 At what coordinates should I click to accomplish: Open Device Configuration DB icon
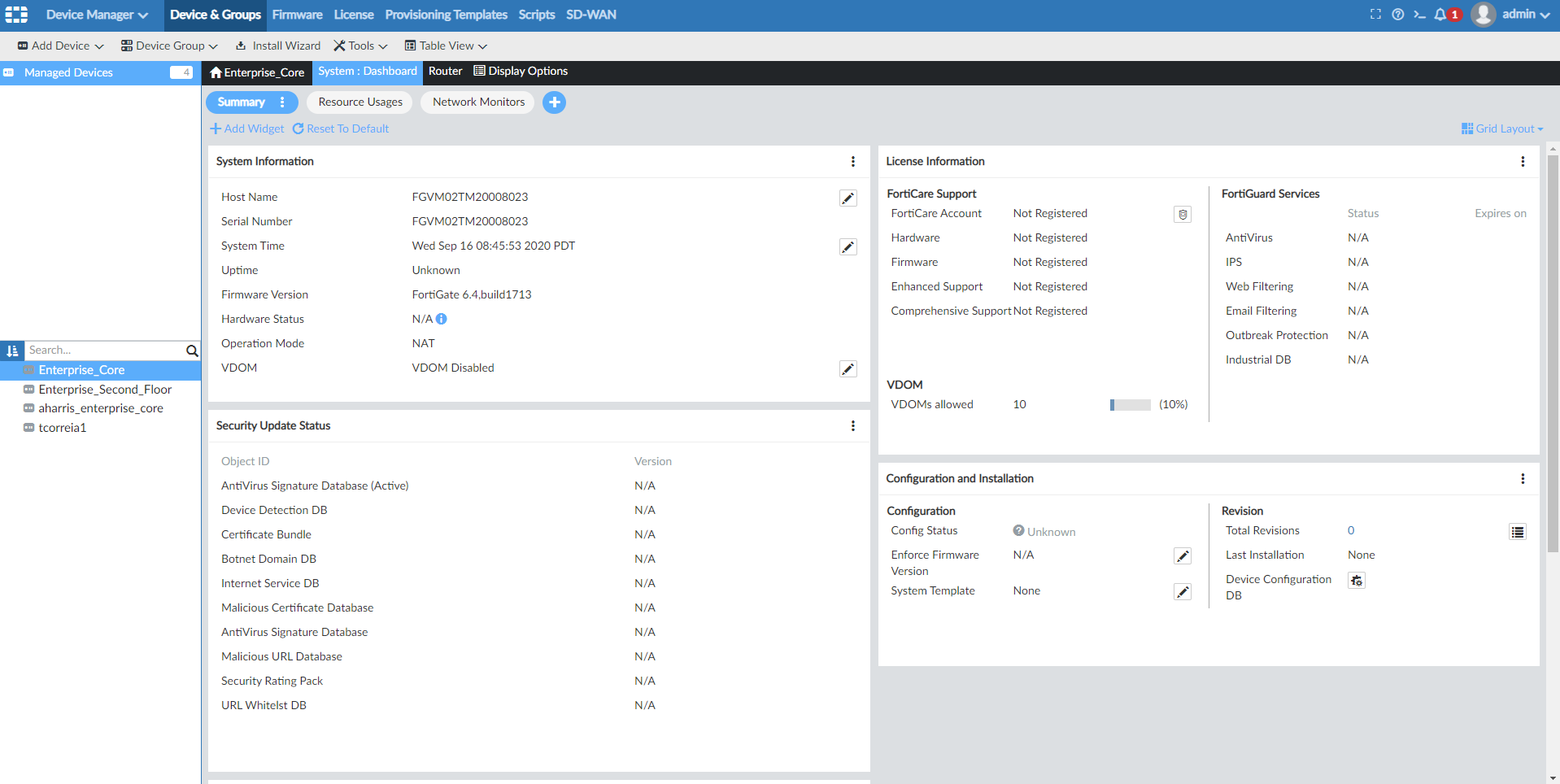point(1357,581)
